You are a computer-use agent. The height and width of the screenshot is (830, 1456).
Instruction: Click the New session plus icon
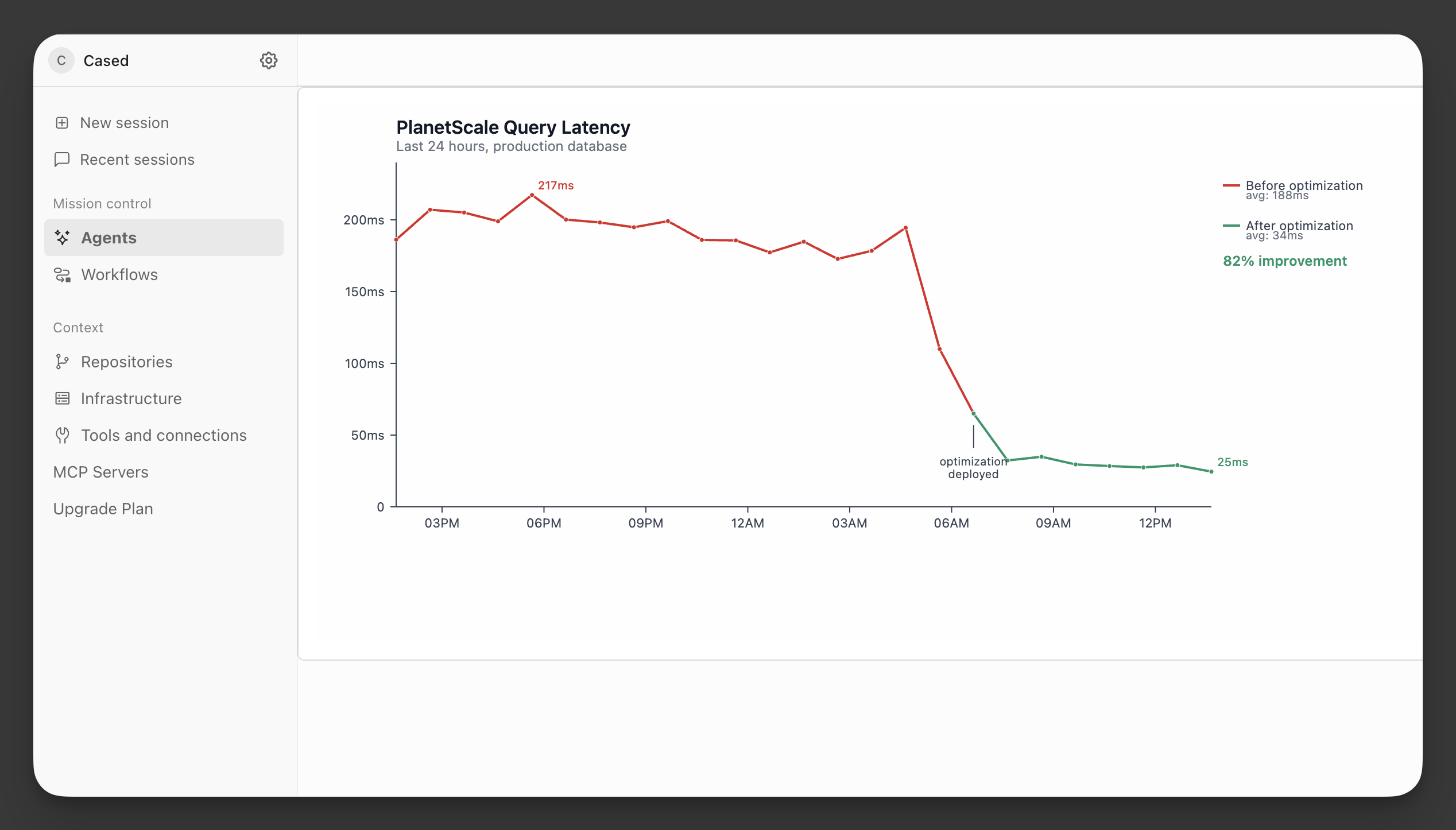[x=62, y=123]
